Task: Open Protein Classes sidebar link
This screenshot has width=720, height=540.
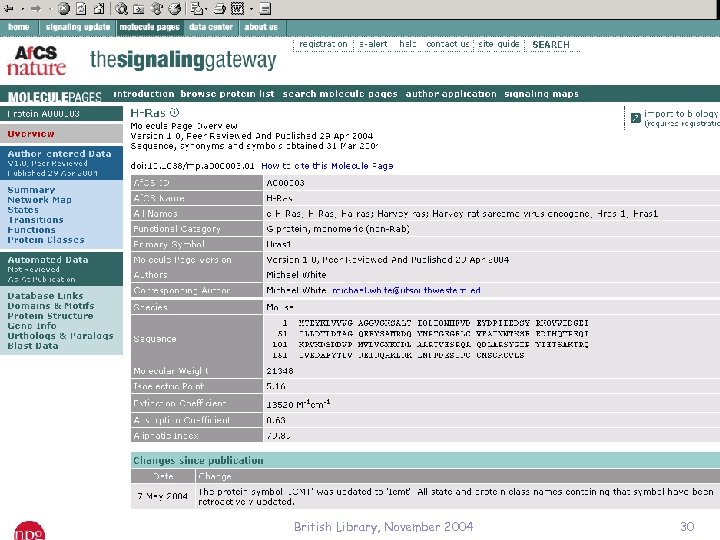Action: [46, 240]
